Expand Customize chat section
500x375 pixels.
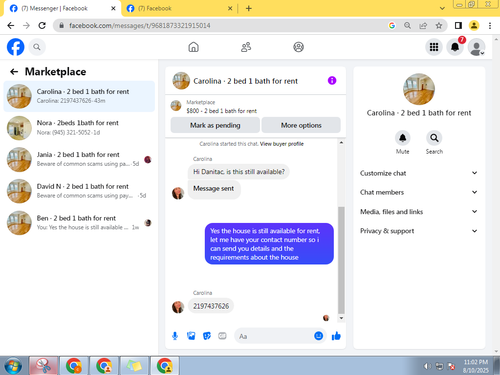coord(418,173)
